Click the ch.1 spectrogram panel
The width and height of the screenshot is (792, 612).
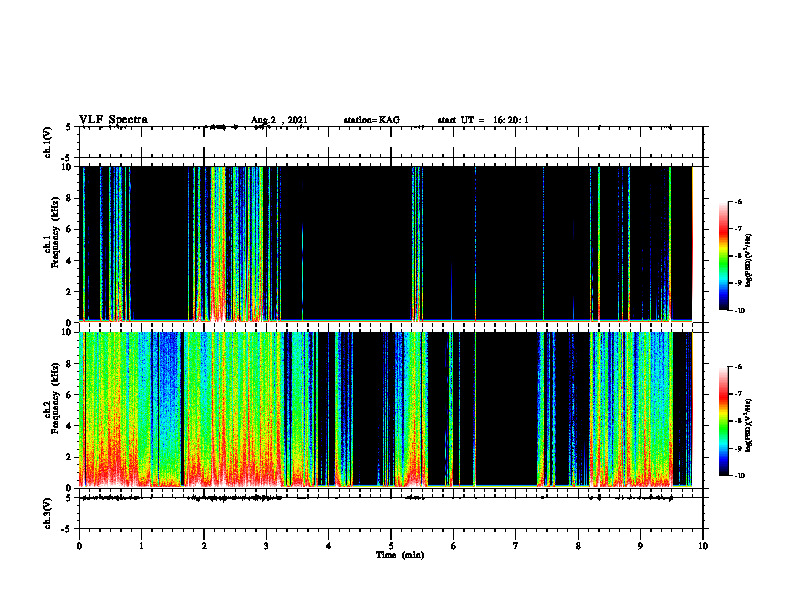point(391,244)
